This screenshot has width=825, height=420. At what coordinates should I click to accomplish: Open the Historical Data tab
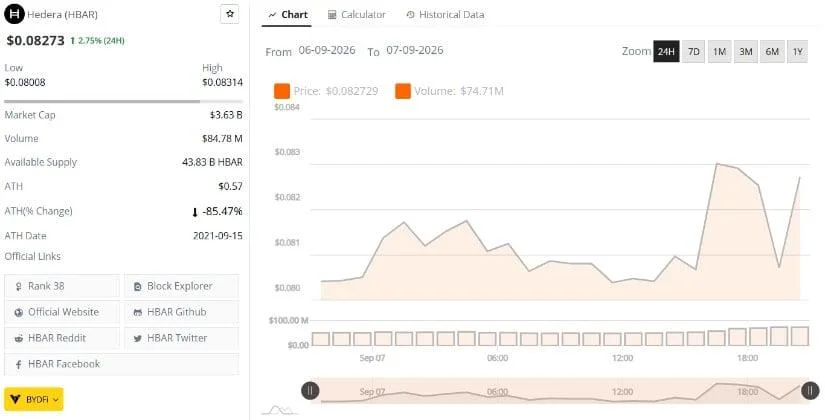pyautogui.click(x=445, y=15)
